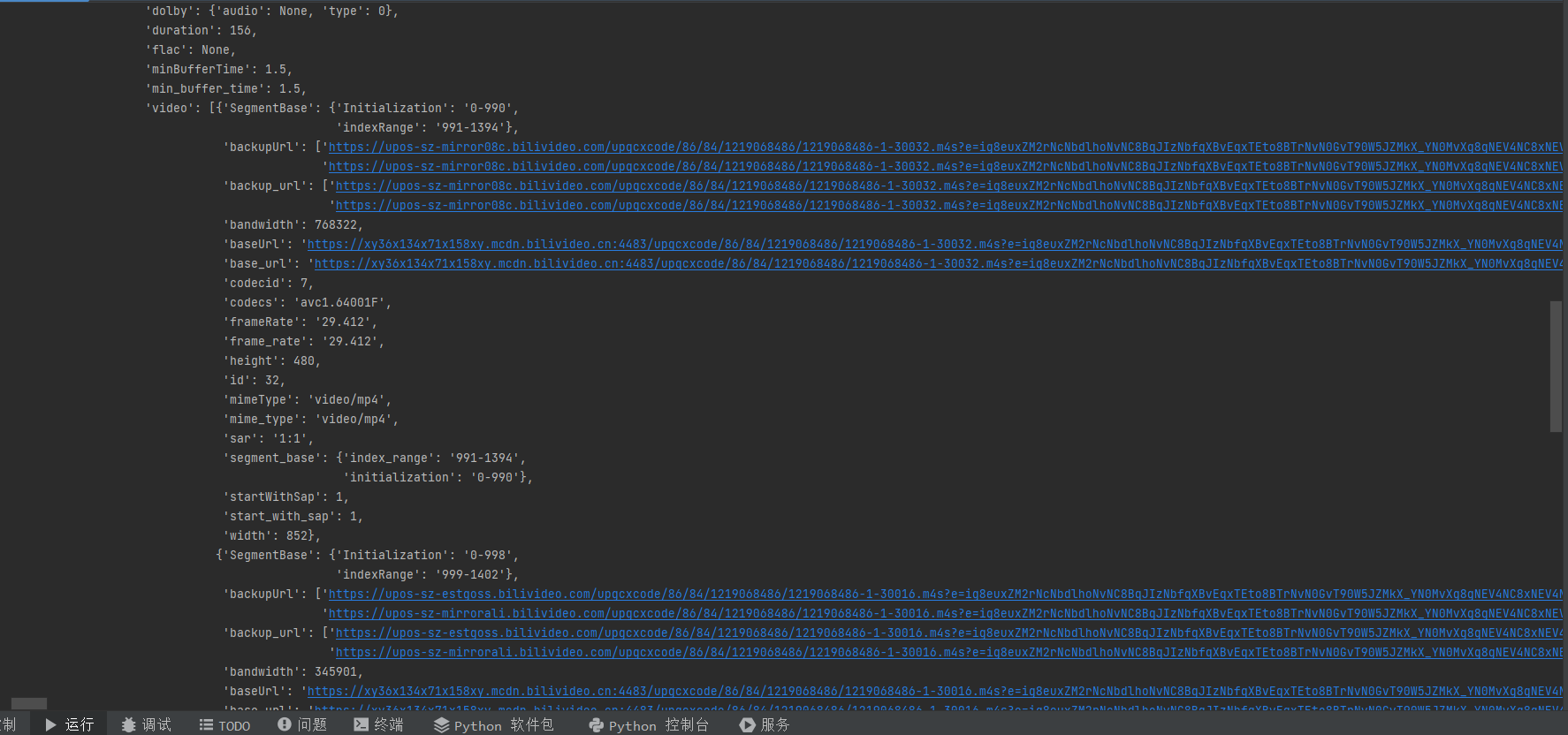The image size is (1568, 735).
Task: Click the 'startWithSap': 1 line
Action: tap(285, 497)
